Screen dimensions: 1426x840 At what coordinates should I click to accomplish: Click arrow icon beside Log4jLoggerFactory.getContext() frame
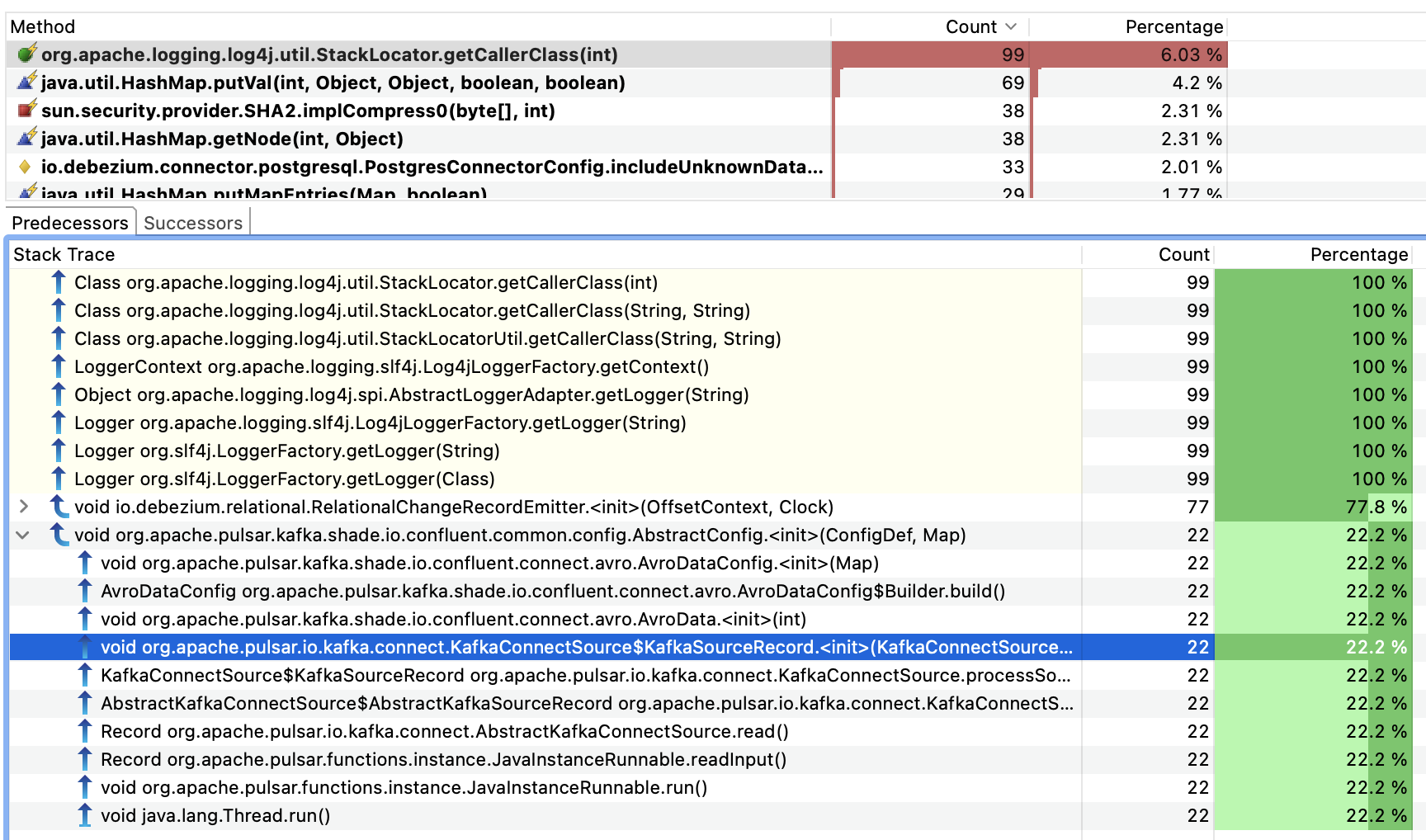[58, 366]
